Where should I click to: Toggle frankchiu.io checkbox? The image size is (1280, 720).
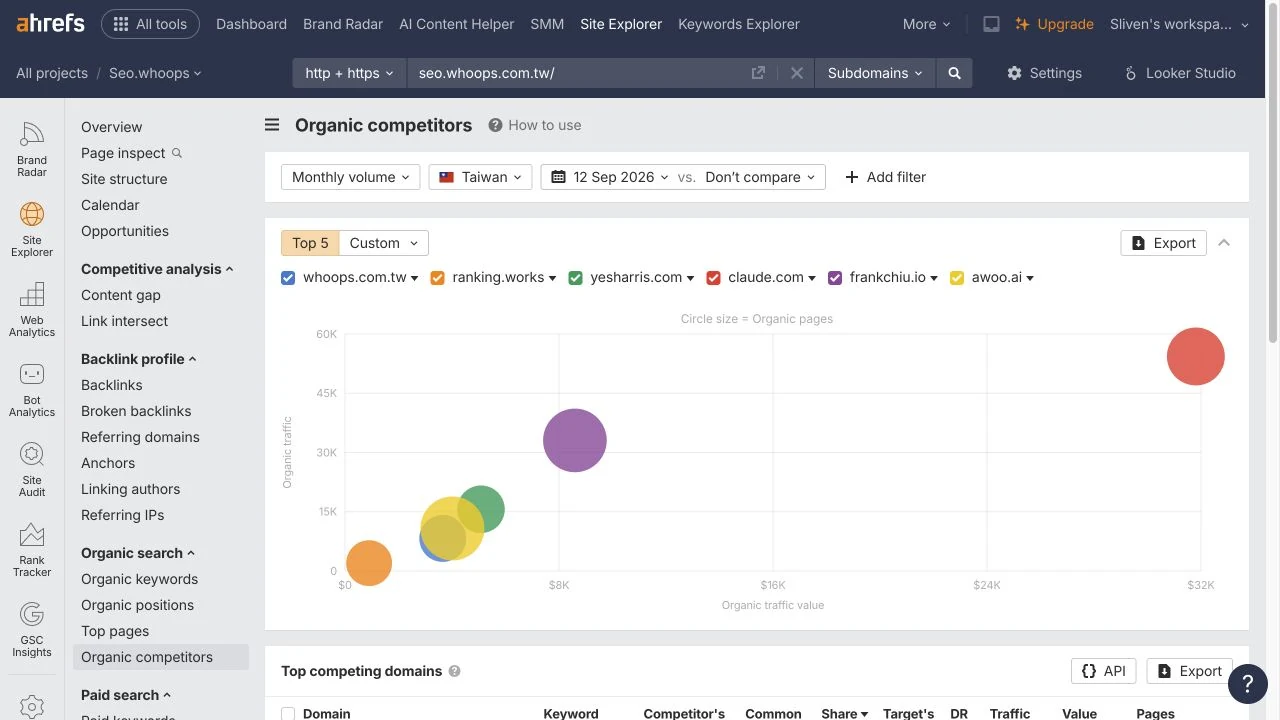coord(835,278)
